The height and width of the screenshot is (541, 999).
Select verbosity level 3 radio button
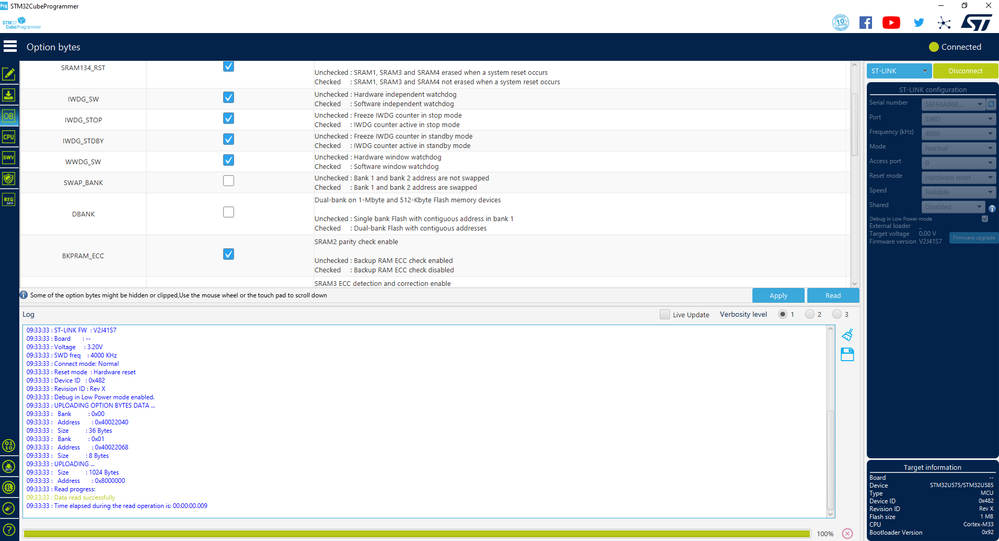tap(837, 314)
